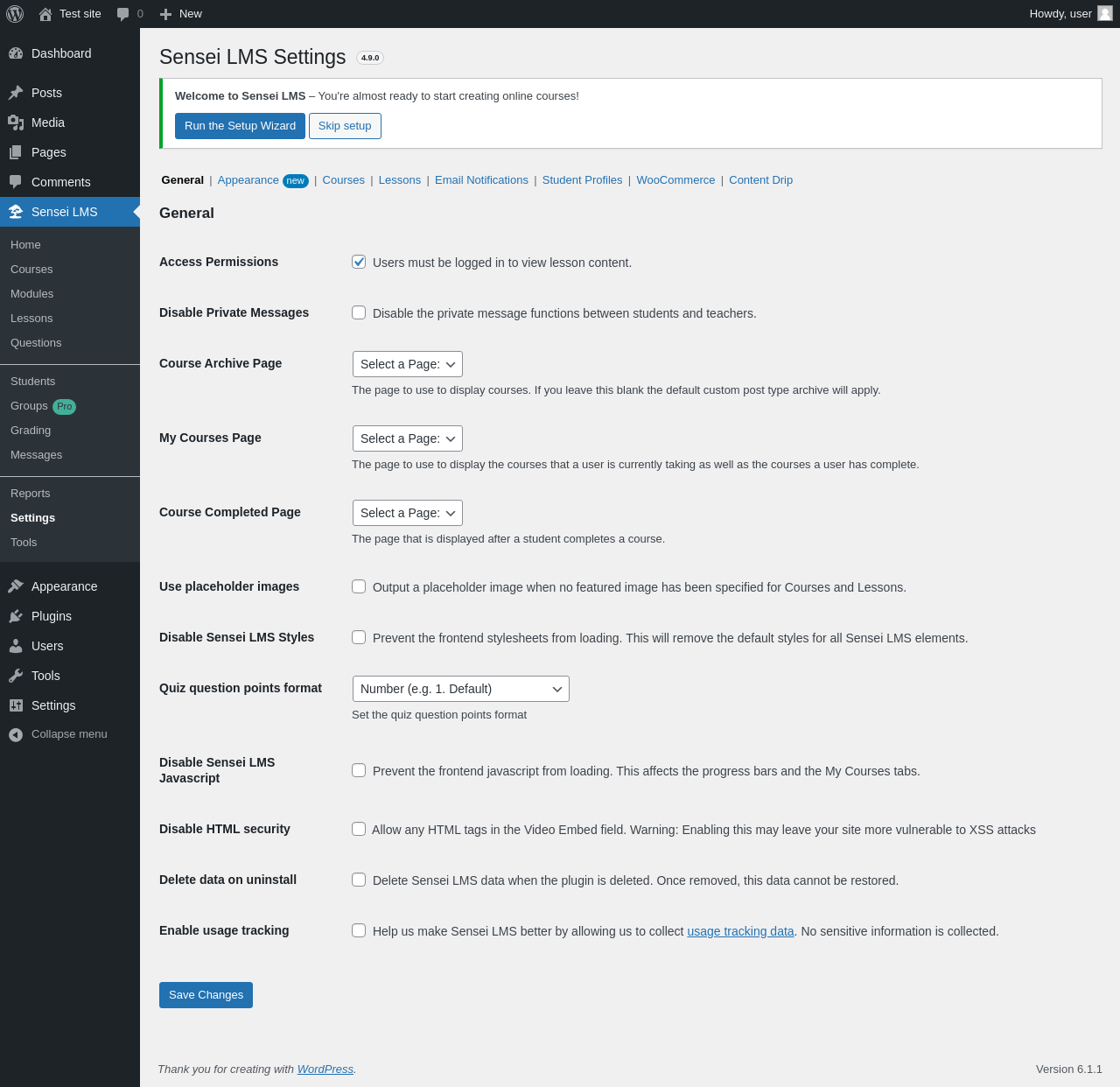Image resolution: width=1120 pixels, height=1087 pixels.
Task: Click the WordPress logo icon
Action: pyautogui.click(x=15, y=14)
